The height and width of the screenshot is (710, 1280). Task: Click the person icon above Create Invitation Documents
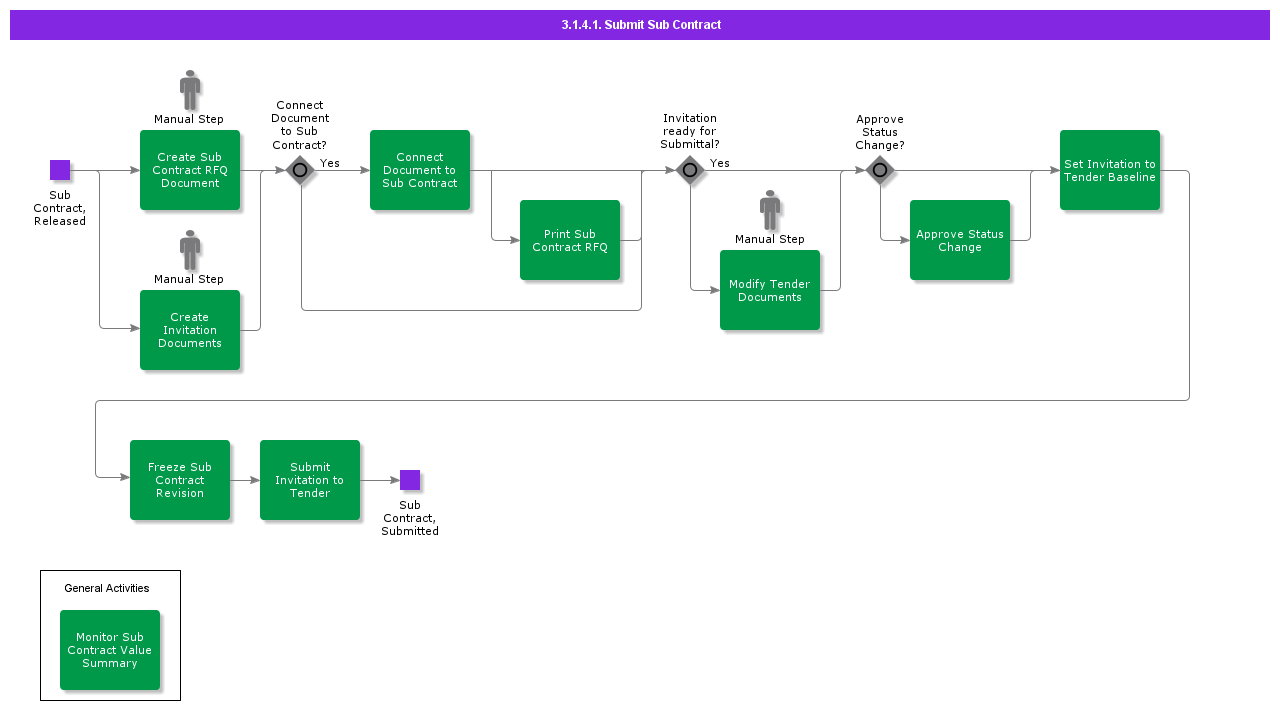pos(190,250)
